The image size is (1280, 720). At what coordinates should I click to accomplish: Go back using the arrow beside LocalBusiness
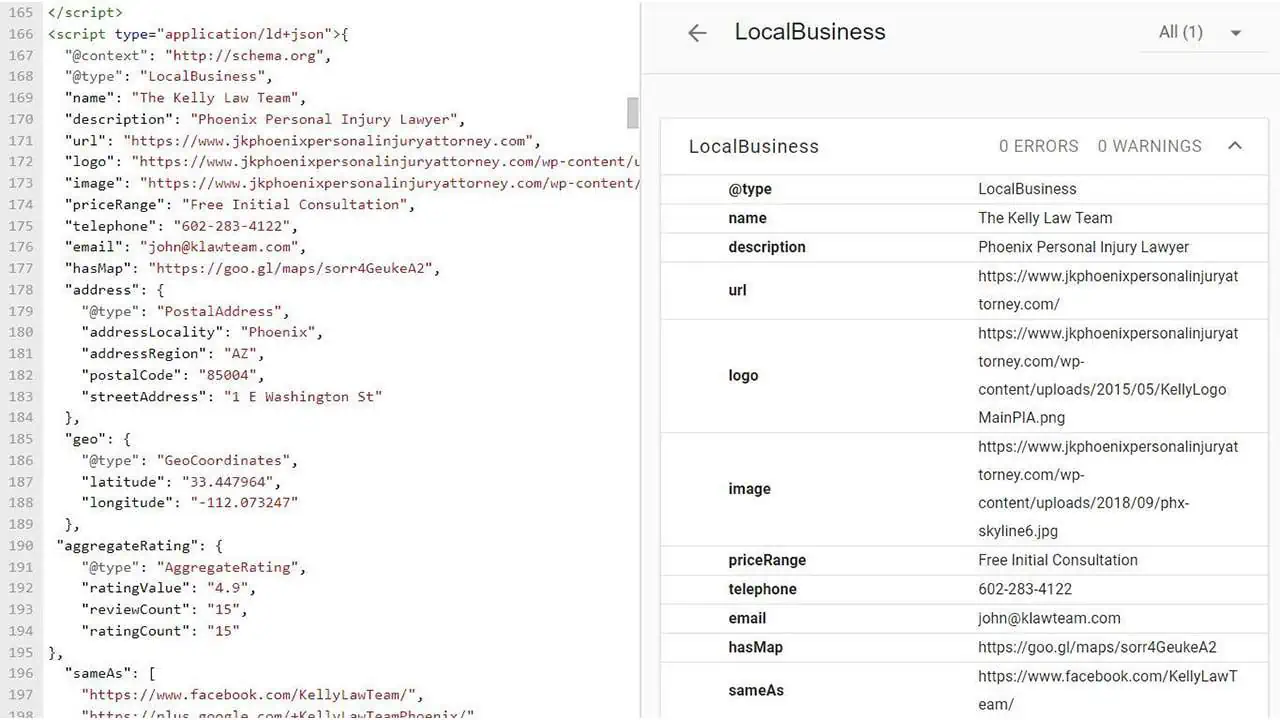tap(697, 33)
